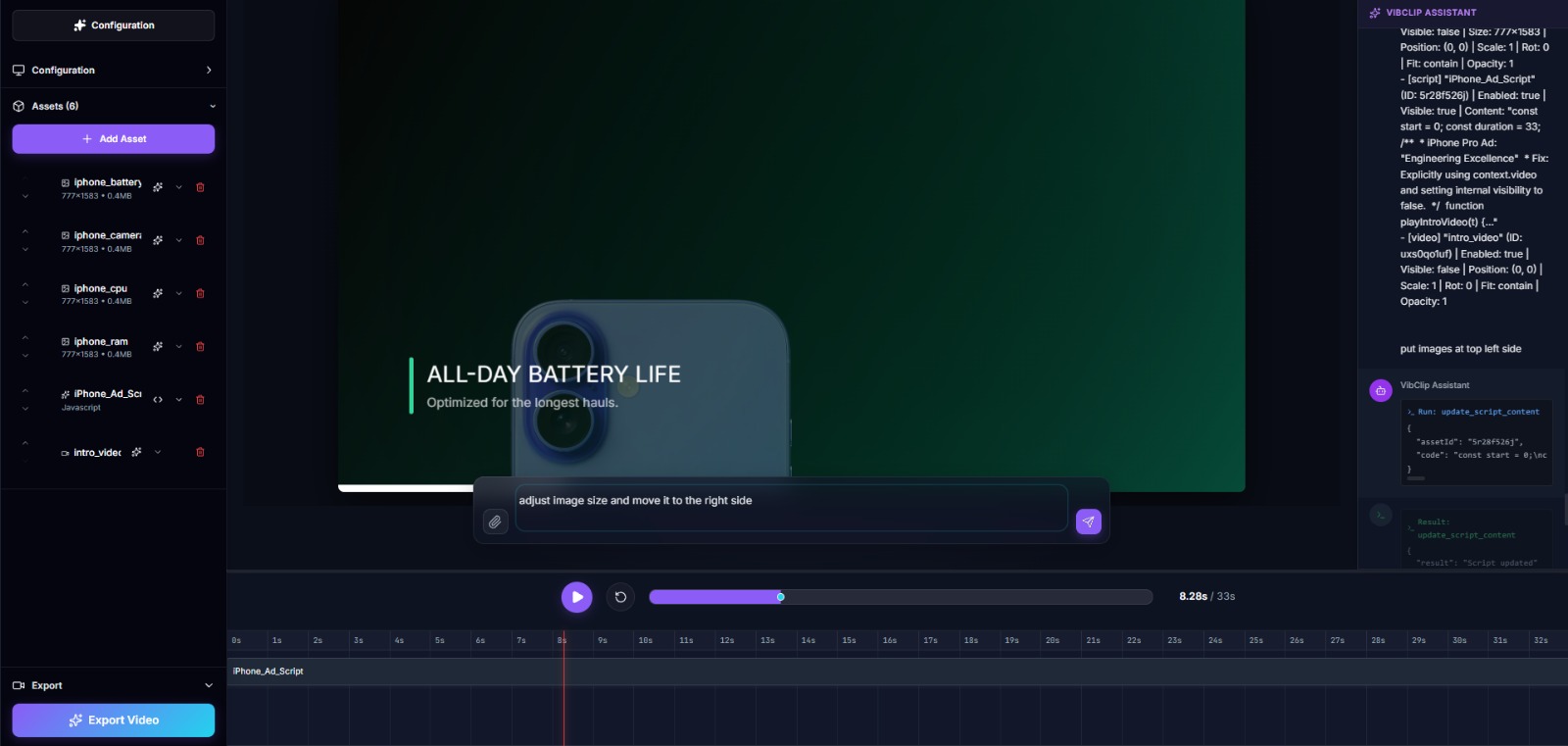The width and height of the screenshot is (1568, 746).
Task: Click the top Configuration button
Action: (x=114, y=25)
